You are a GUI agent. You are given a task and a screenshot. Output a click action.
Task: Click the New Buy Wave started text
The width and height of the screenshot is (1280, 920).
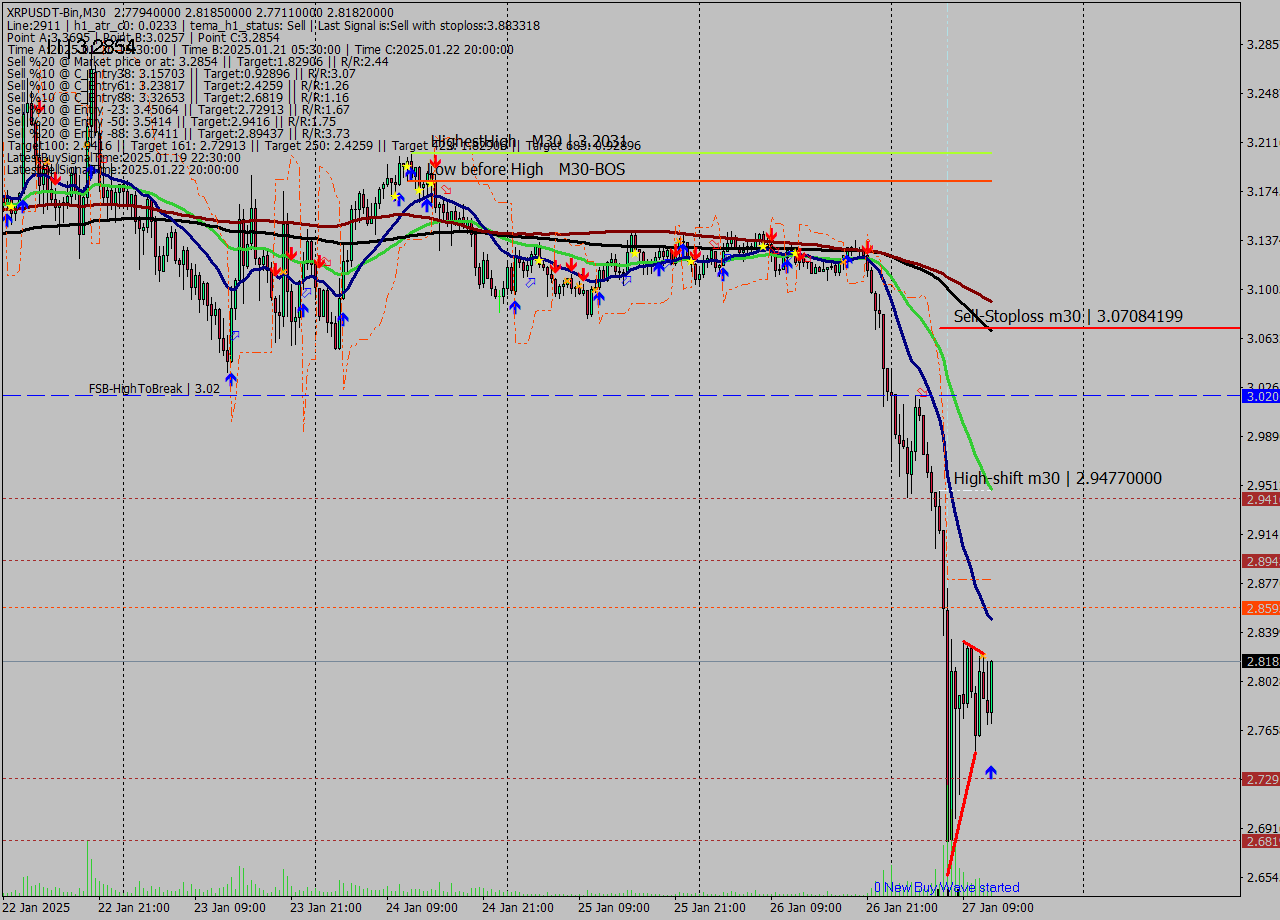pos(947,887)
